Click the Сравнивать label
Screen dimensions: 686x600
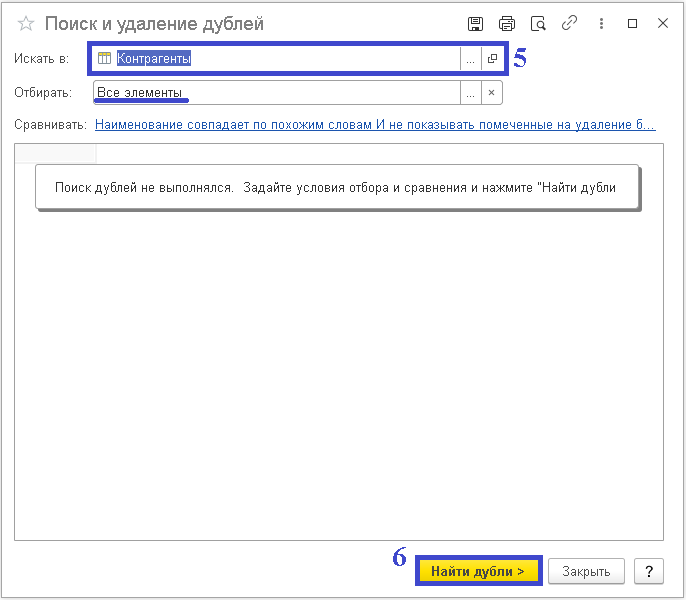click(x=51, y=125)
